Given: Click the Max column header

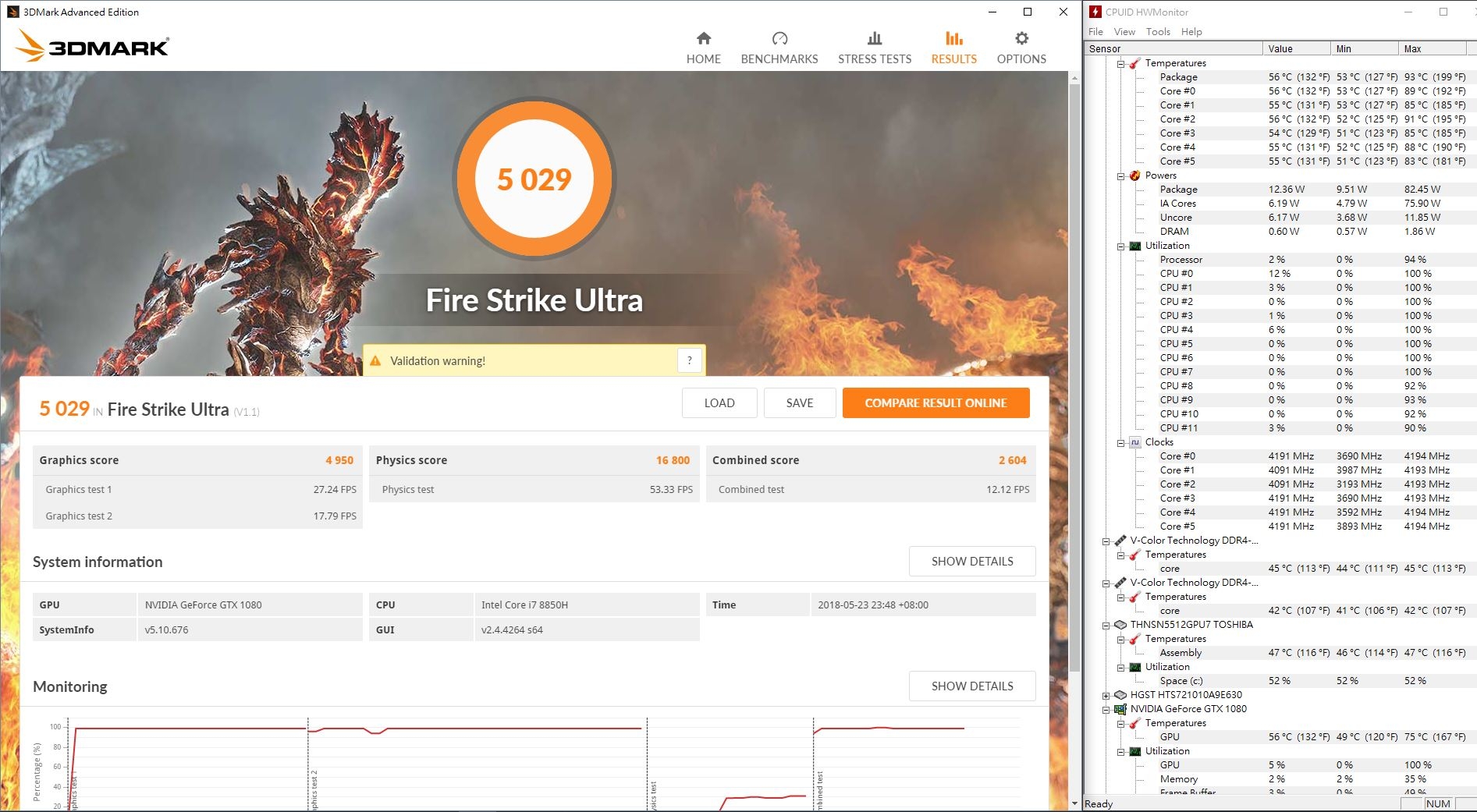Looking at the screenshot, I should coord(1432,48).
